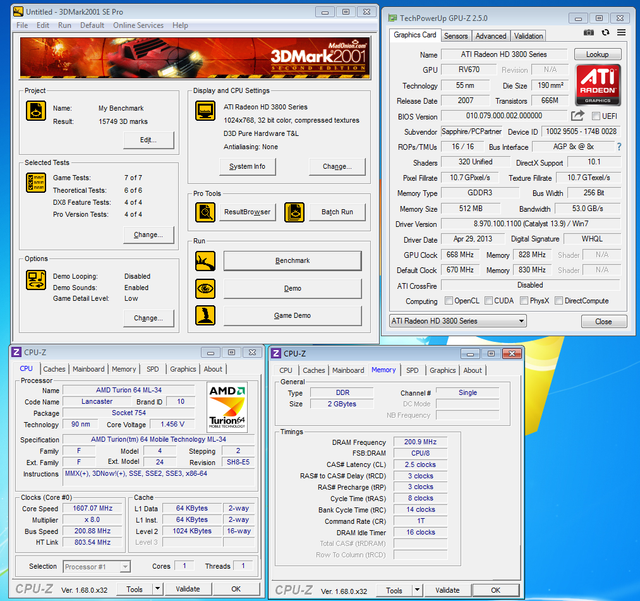Open the GPU-Z hamburger menu

(x=621, y=32)
